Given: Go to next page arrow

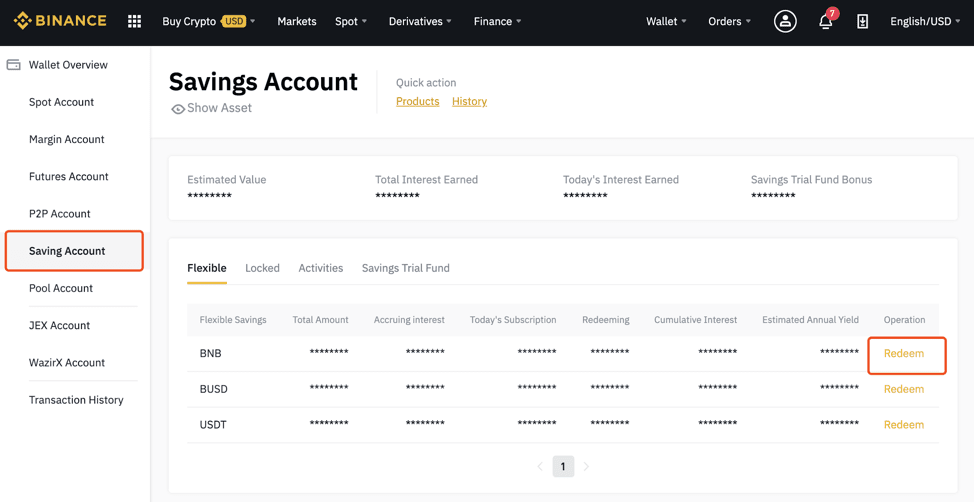Looking at the screenshot, I should (586, 466).
